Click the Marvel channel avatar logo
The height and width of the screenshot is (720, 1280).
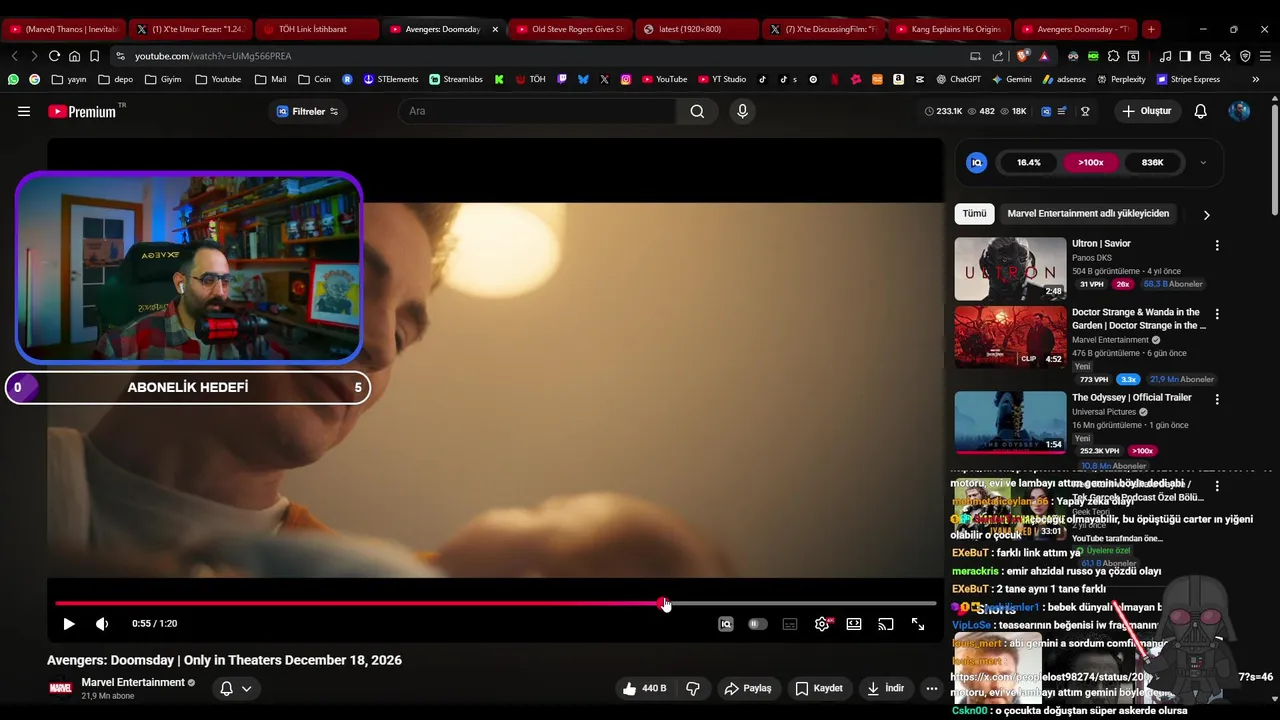tap(61, 688)
